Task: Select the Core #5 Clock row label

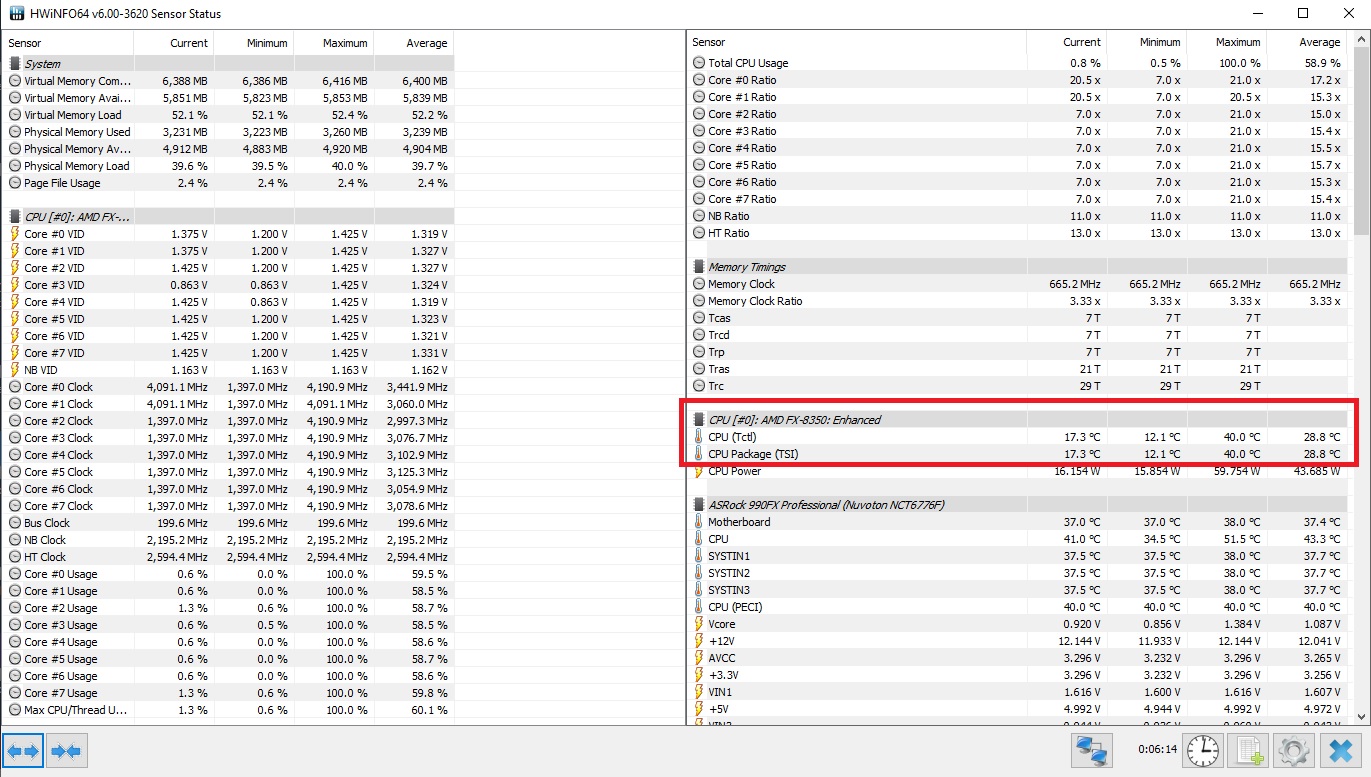Action: tap(58, 472)
